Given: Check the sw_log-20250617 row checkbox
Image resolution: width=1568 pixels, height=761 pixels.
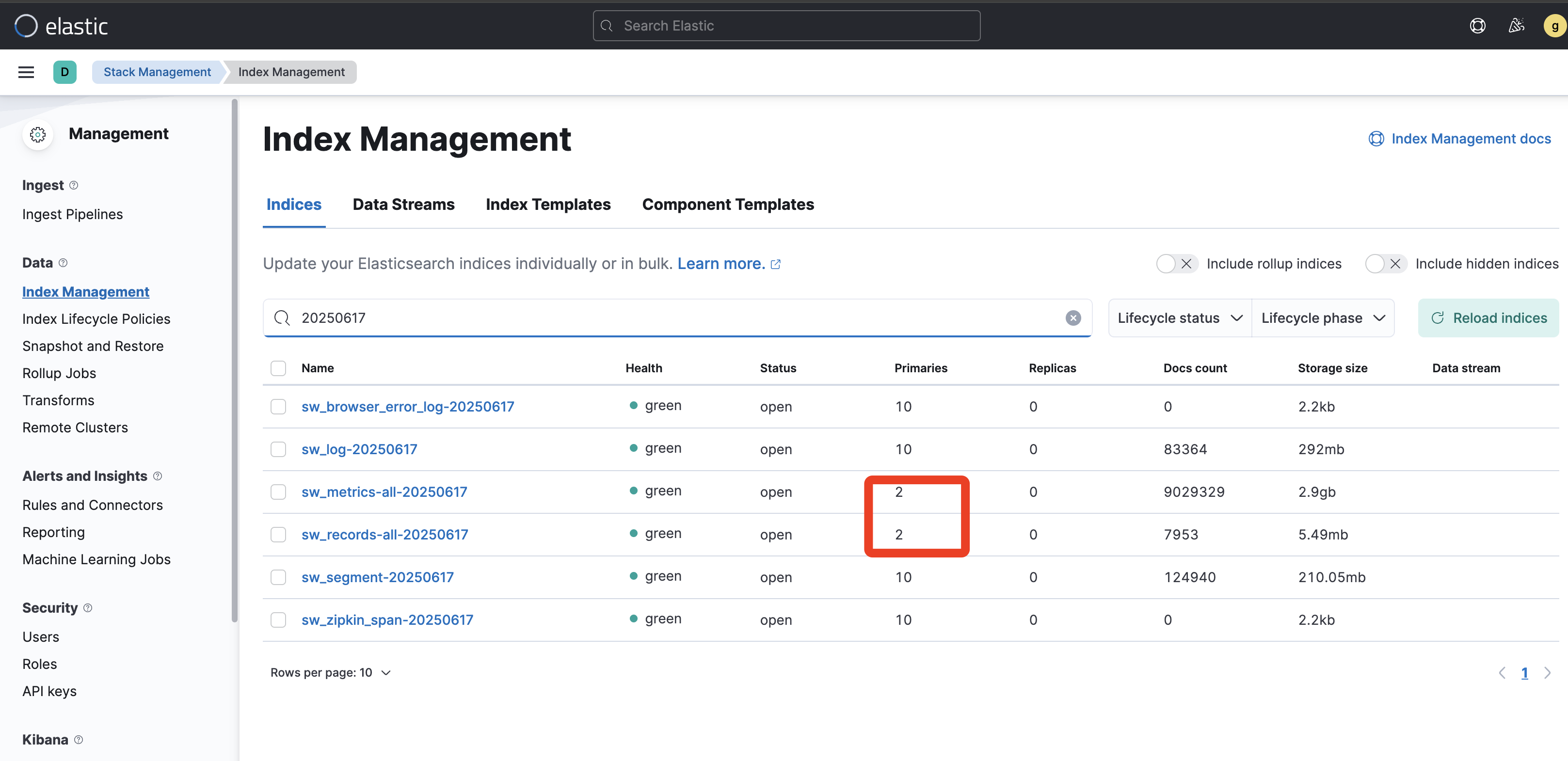Looking at the screenshot, I should point(278,449).
